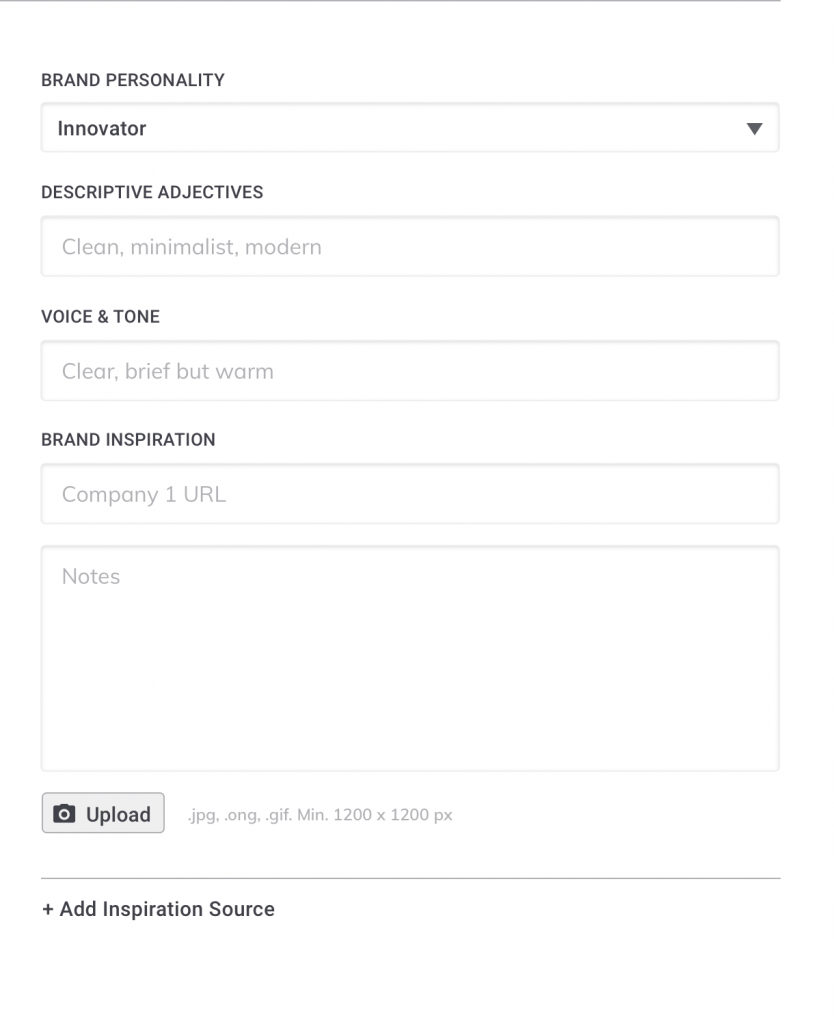Image resolution: width=834 pixels, height=1024 pixels.
Task: Focus the Company 1 URL field
Action: click(x=410, y=494)
